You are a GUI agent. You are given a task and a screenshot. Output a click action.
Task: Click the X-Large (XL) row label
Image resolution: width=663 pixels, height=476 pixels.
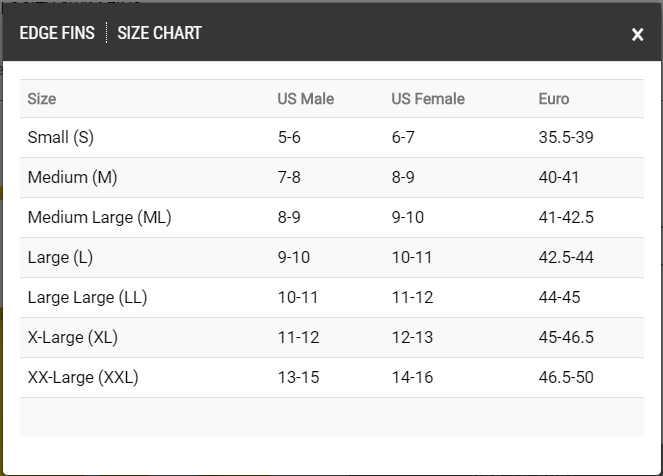click(73, 337)
